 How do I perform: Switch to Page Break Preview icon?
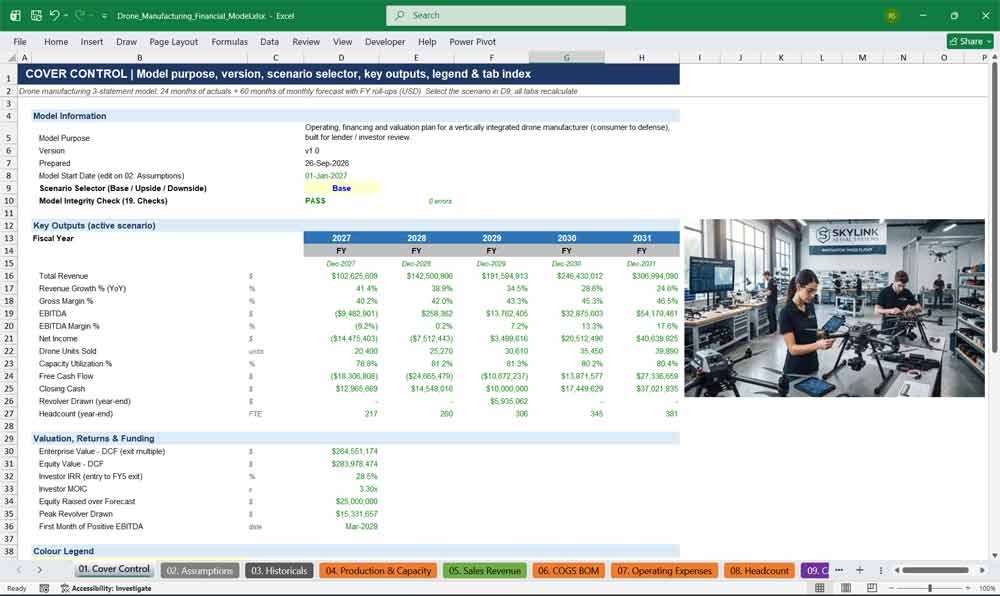(872, 588)
